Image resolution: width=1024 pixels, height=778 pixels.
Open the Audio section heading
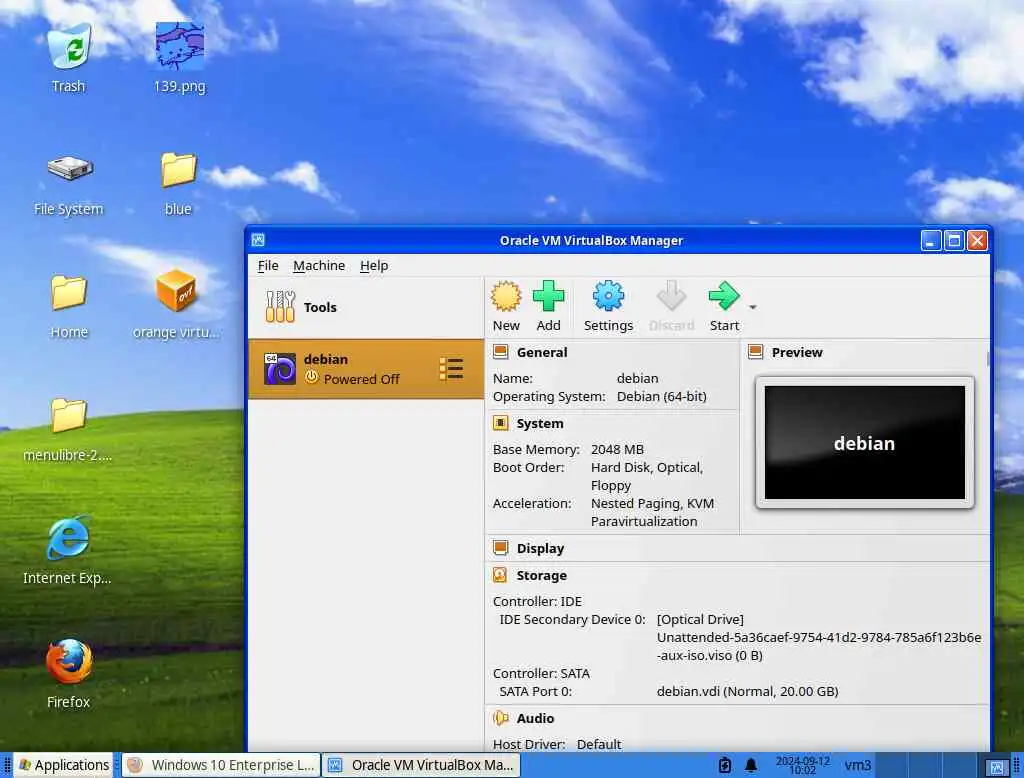click(x=535, y=719)
